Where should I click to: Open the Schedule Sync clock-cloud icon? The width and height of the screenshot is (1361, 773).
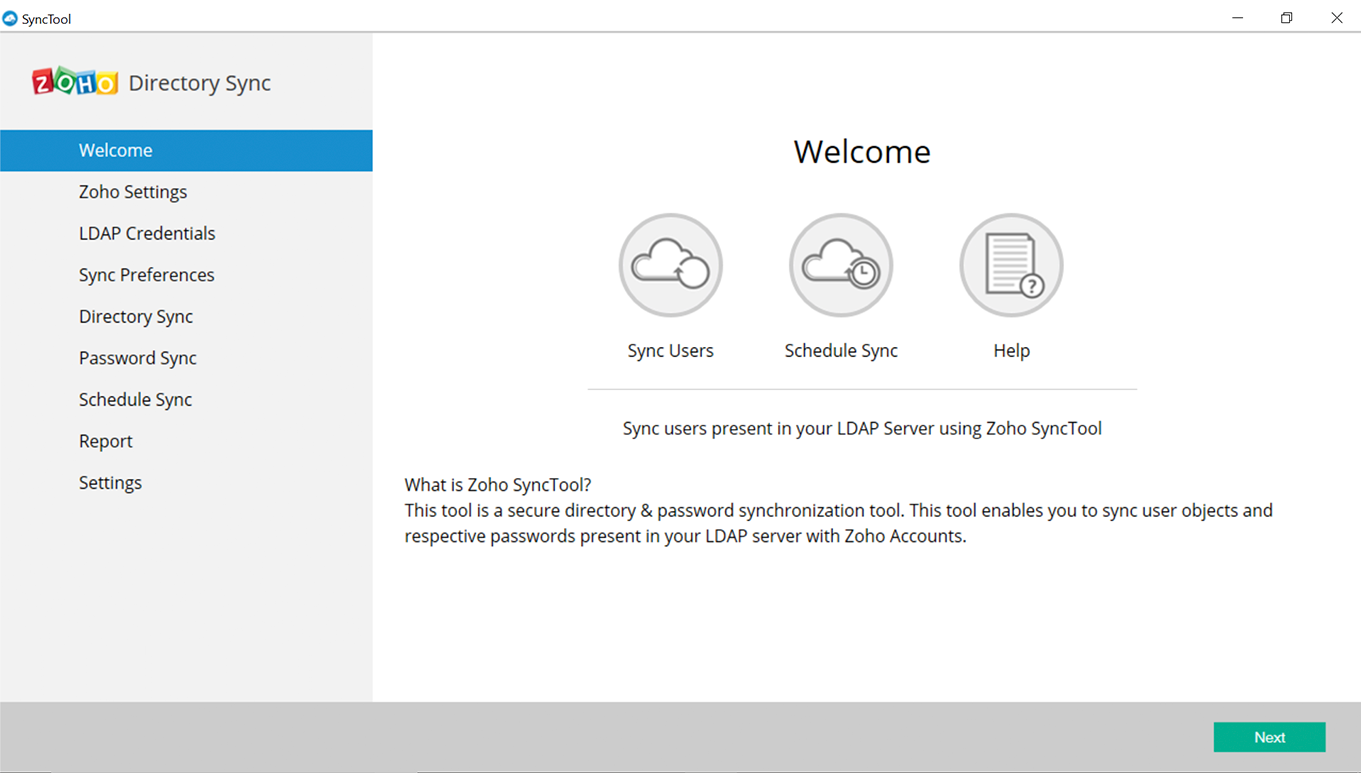pos(841,265)
